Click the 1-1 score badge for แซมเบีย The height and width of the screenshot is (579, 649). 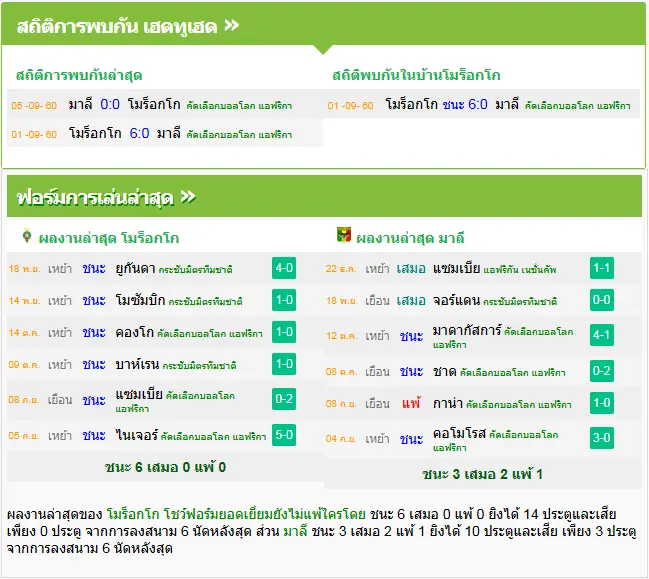click(x=601, y=268)
